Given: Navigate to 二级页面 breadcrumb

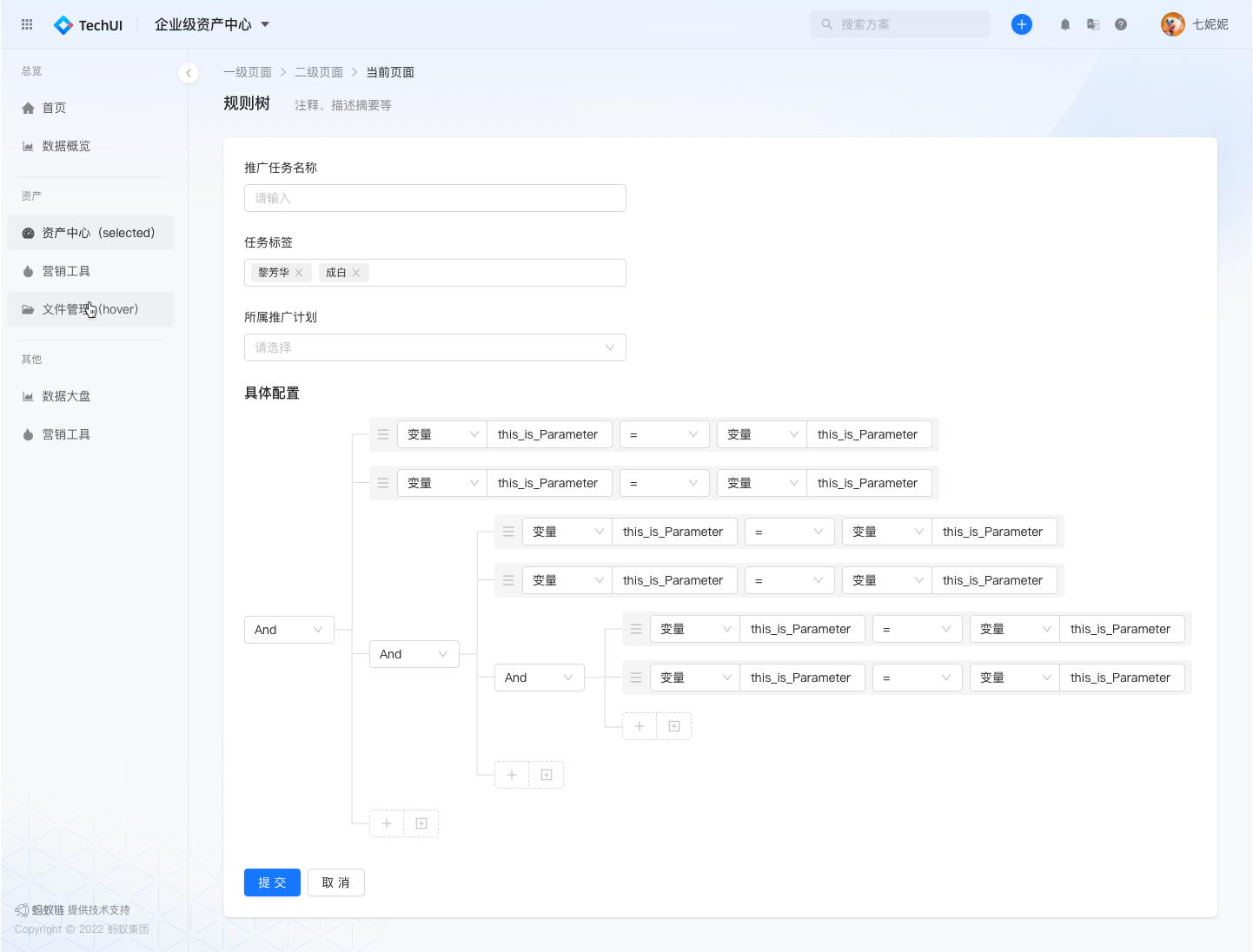Looking at the screenshot, I should coord(319,72).
